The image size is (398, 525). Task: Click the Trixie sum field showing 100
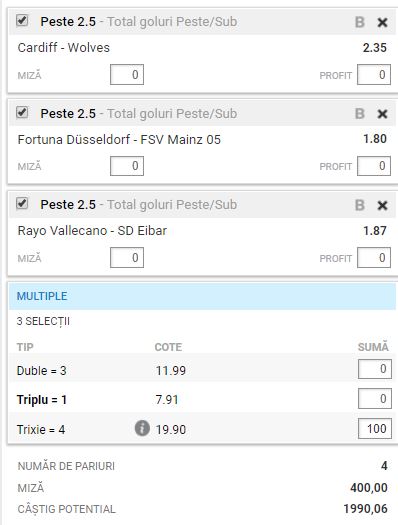pyautogui.click(x=375, y=428)
